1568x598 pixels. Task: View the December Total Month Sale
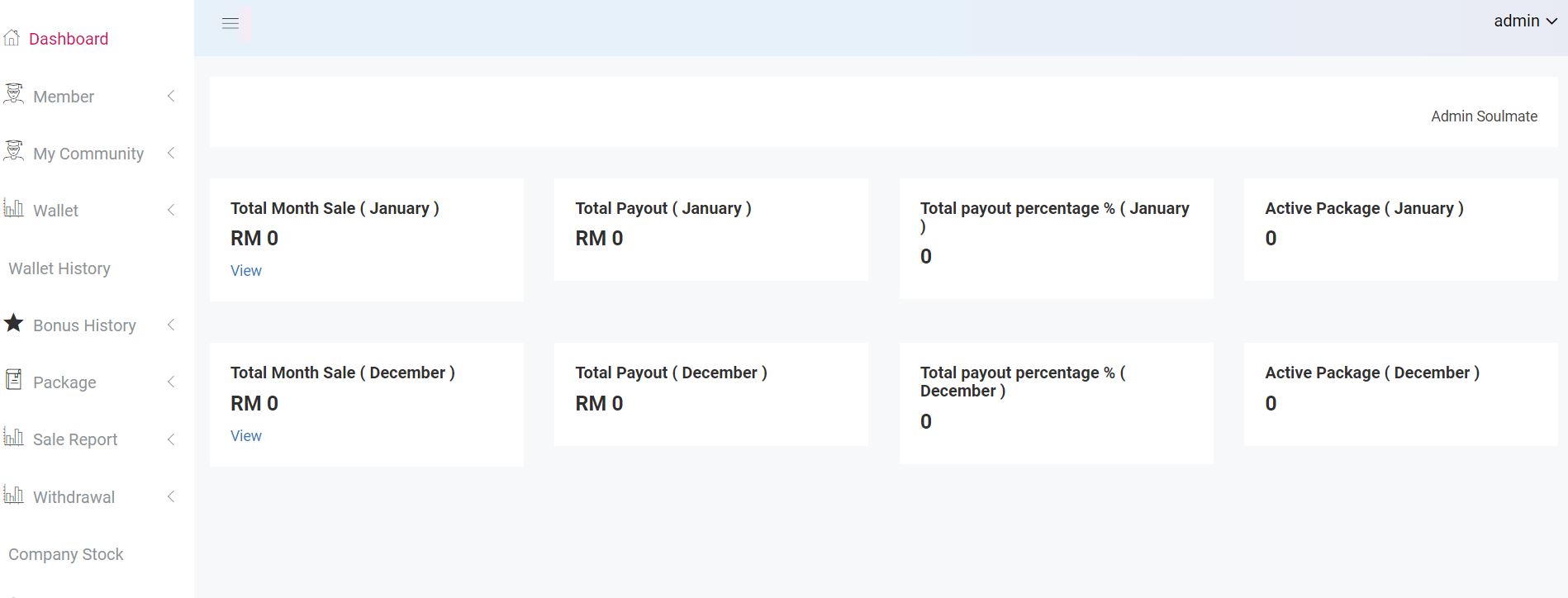(245, 436)
